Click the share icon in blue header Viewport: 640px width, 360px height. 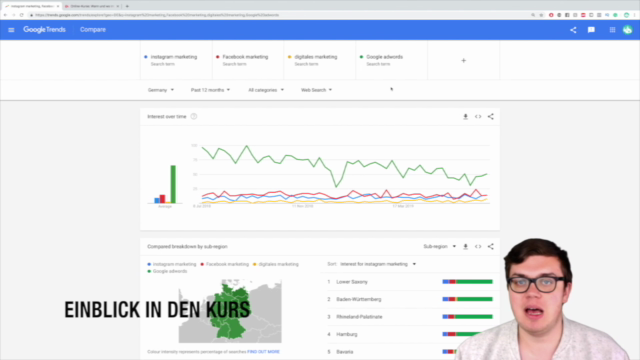pos(573,30)
